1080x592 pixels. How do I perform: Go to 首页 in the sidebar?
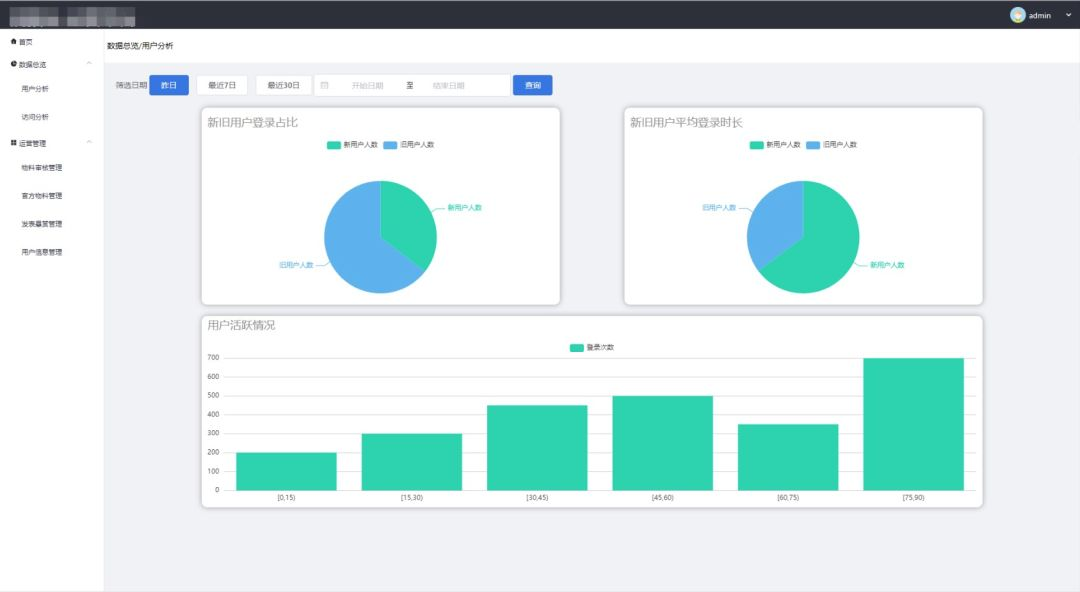[25, 42]
